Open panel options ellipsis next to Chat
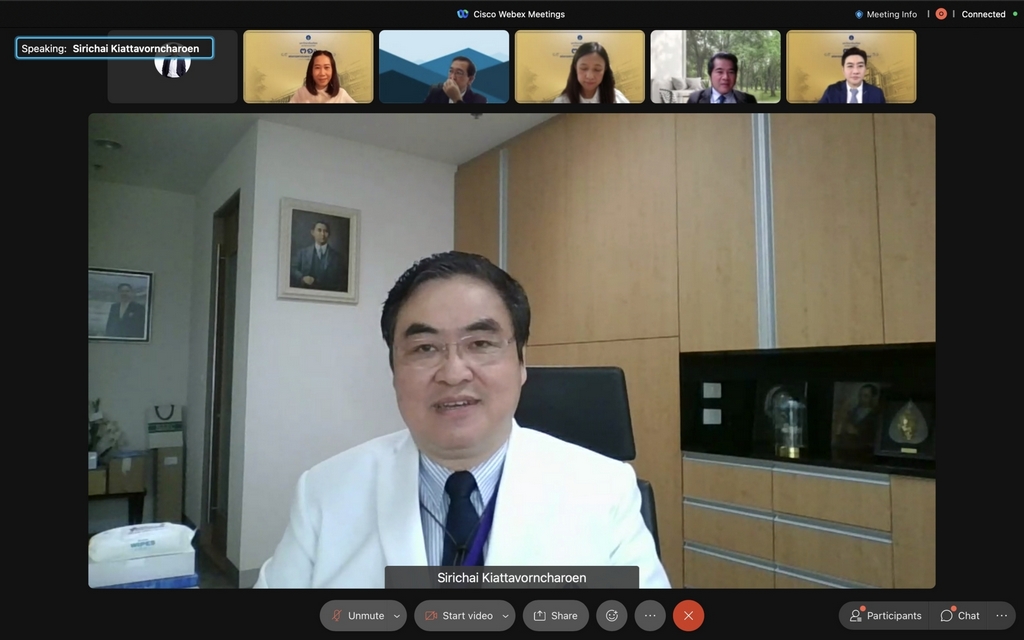Image resolution: width=1024 pixels, height=640 pixels. pyautogui.click(x=1001, y=616)
